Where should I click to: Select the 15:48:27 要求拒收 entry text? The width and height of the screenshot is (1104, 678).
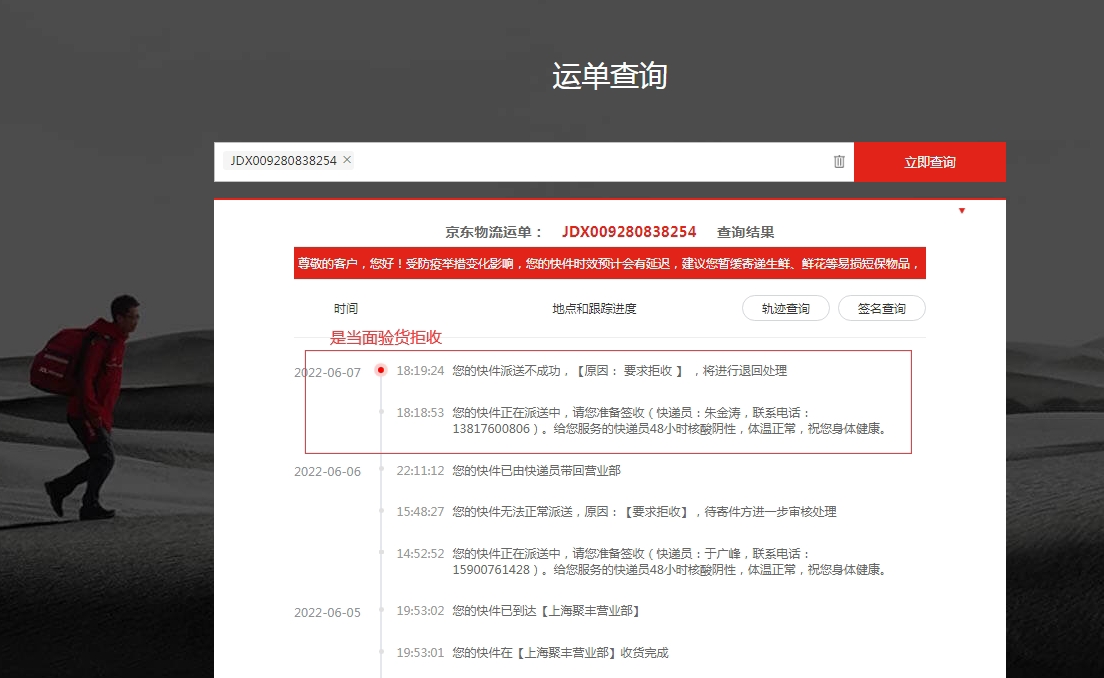point(644,512)
